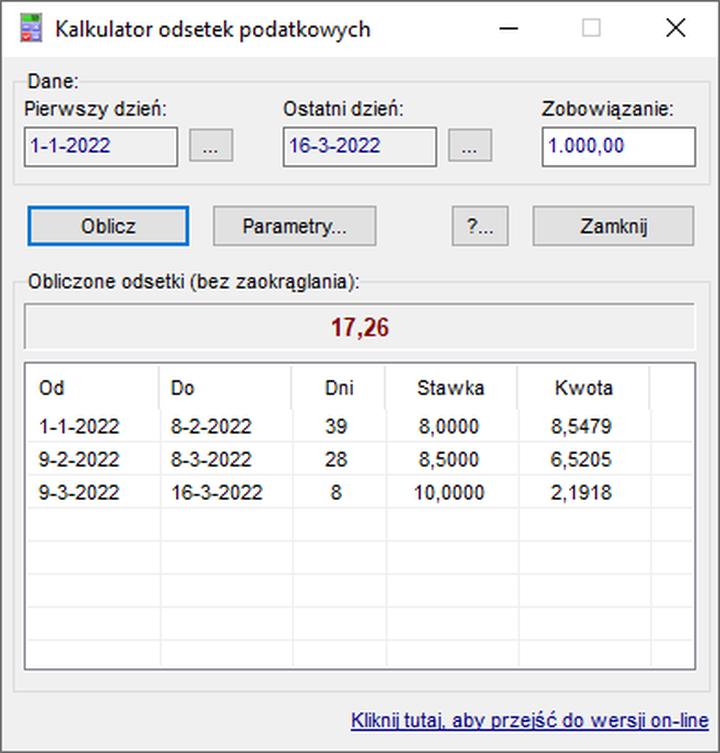Follow the on-line version link

529,720
